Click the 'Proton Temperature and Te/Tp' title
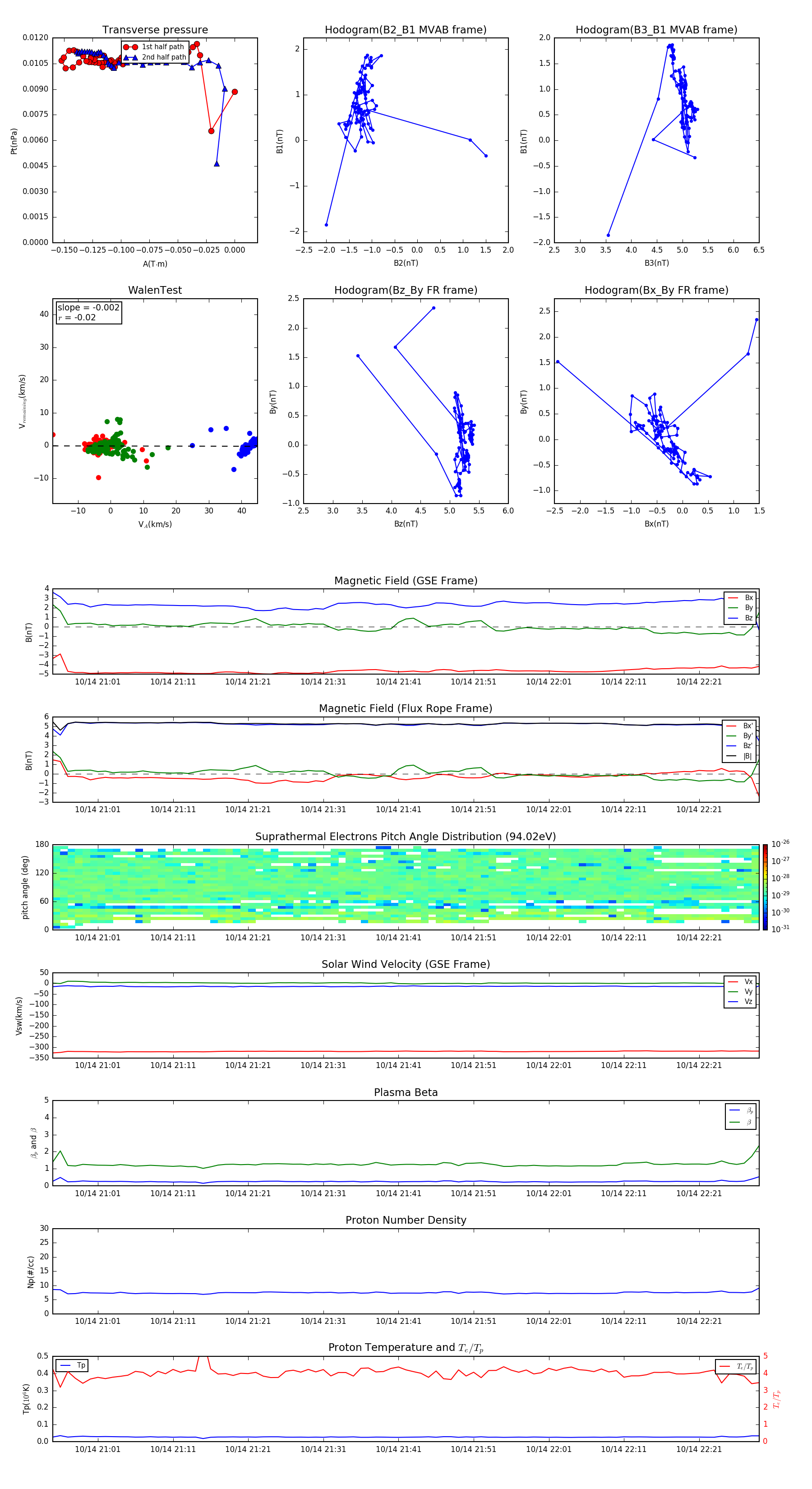 [406, 1348]
